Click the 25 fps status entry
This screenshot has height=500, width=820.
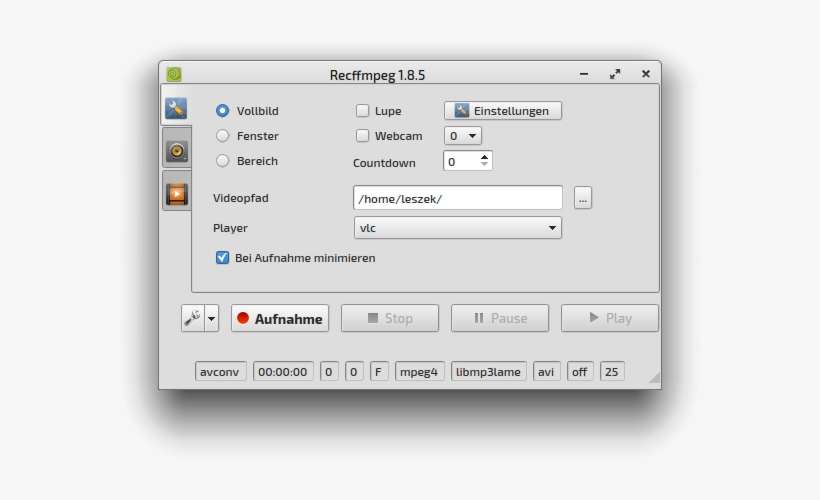click(612, 371)
